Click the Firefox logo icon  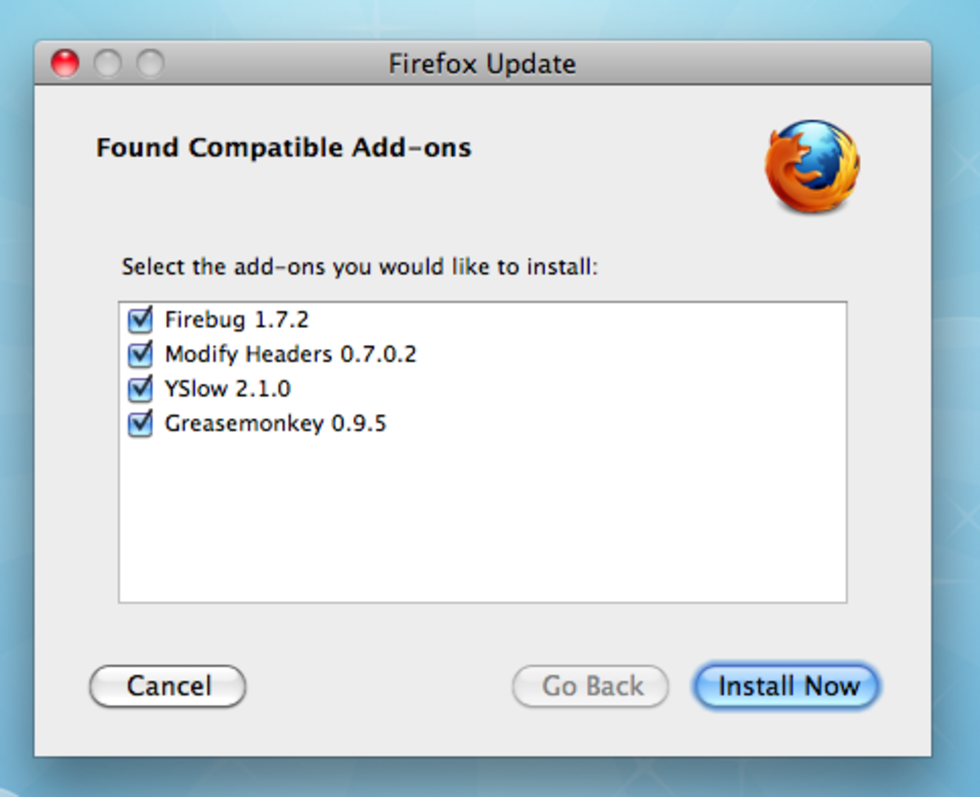[812, 167]
